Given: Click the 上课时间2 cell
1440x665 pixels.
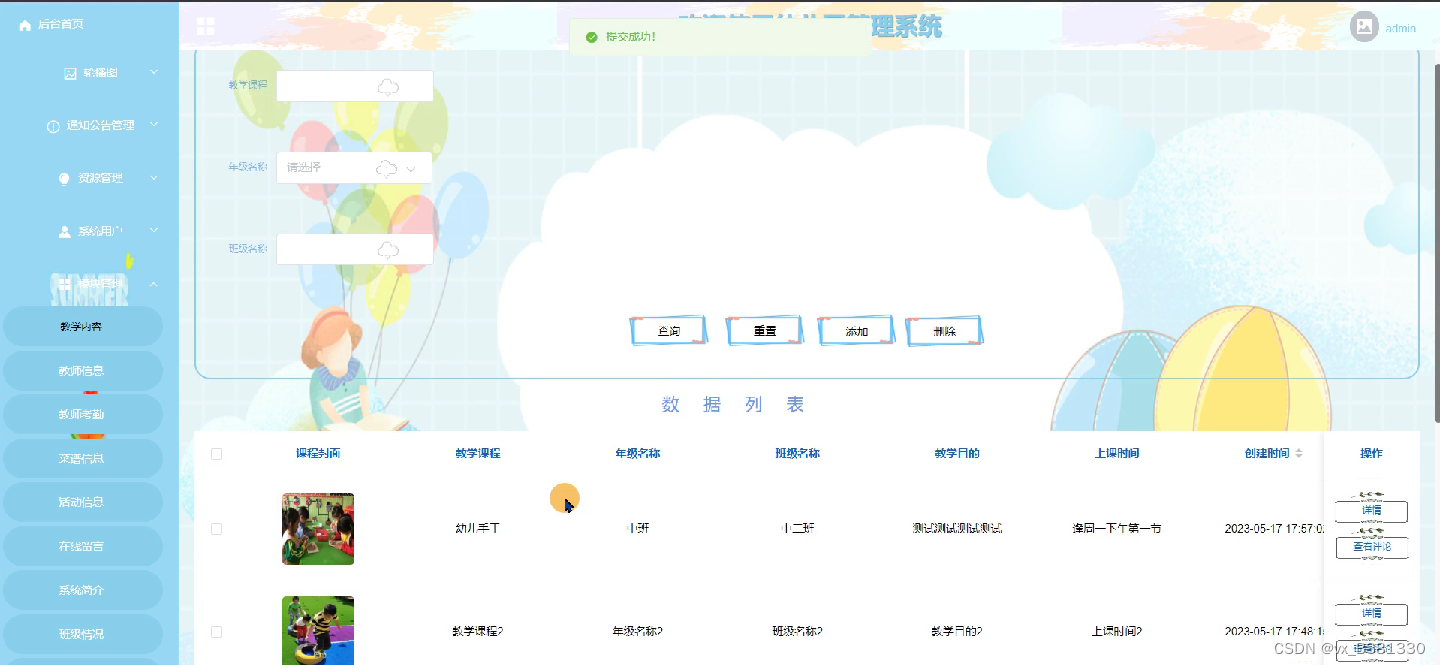Looking at the screenshot, I should [x=1117, y=631].
